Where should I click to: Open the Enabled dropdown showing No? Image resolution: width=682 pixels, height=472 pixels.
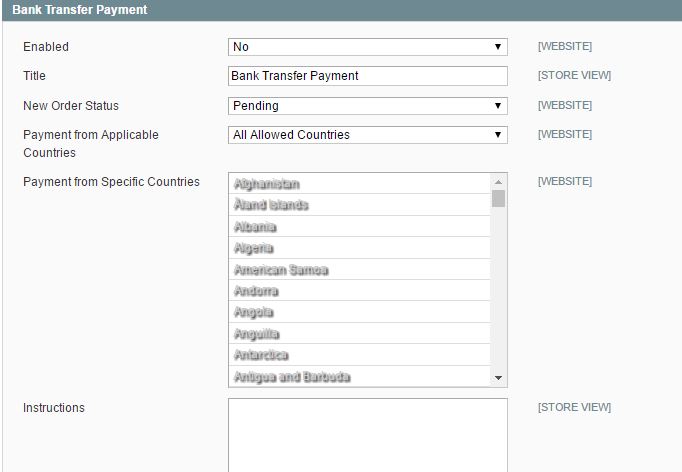click(368, 47)
